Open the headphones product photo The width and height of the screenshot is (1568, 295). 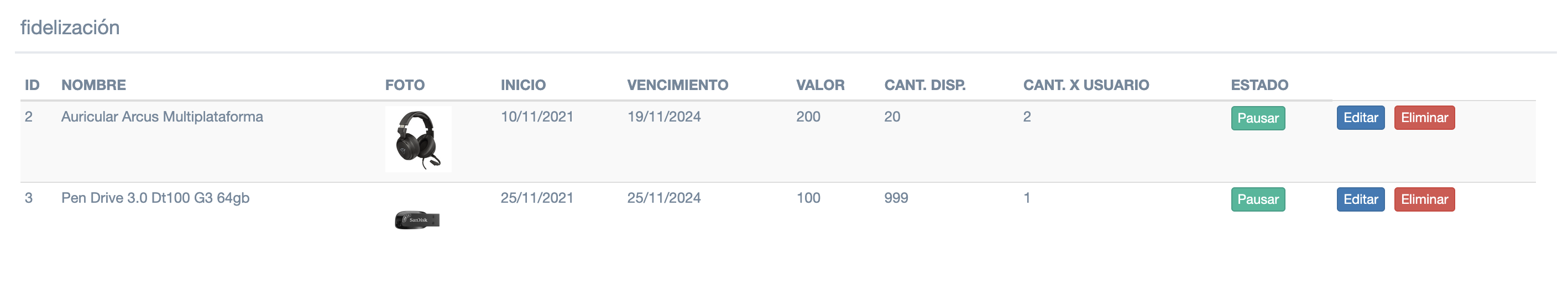[418, 139]
